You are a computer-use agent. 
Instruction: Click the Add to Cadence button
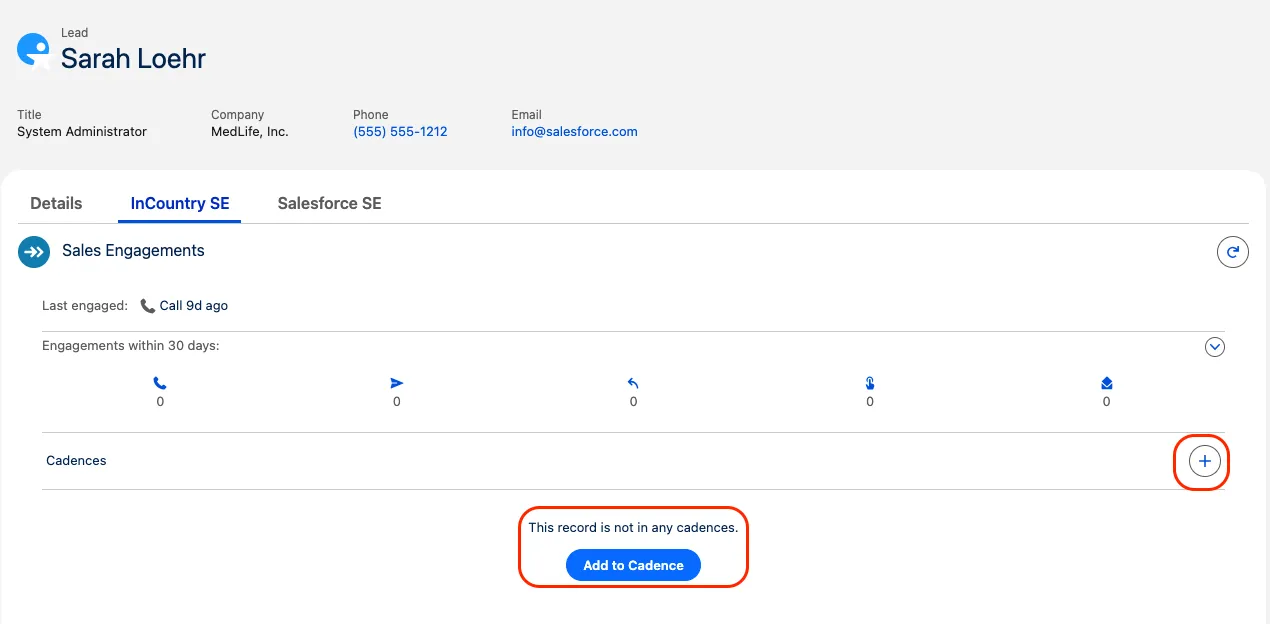click(633, 565)
